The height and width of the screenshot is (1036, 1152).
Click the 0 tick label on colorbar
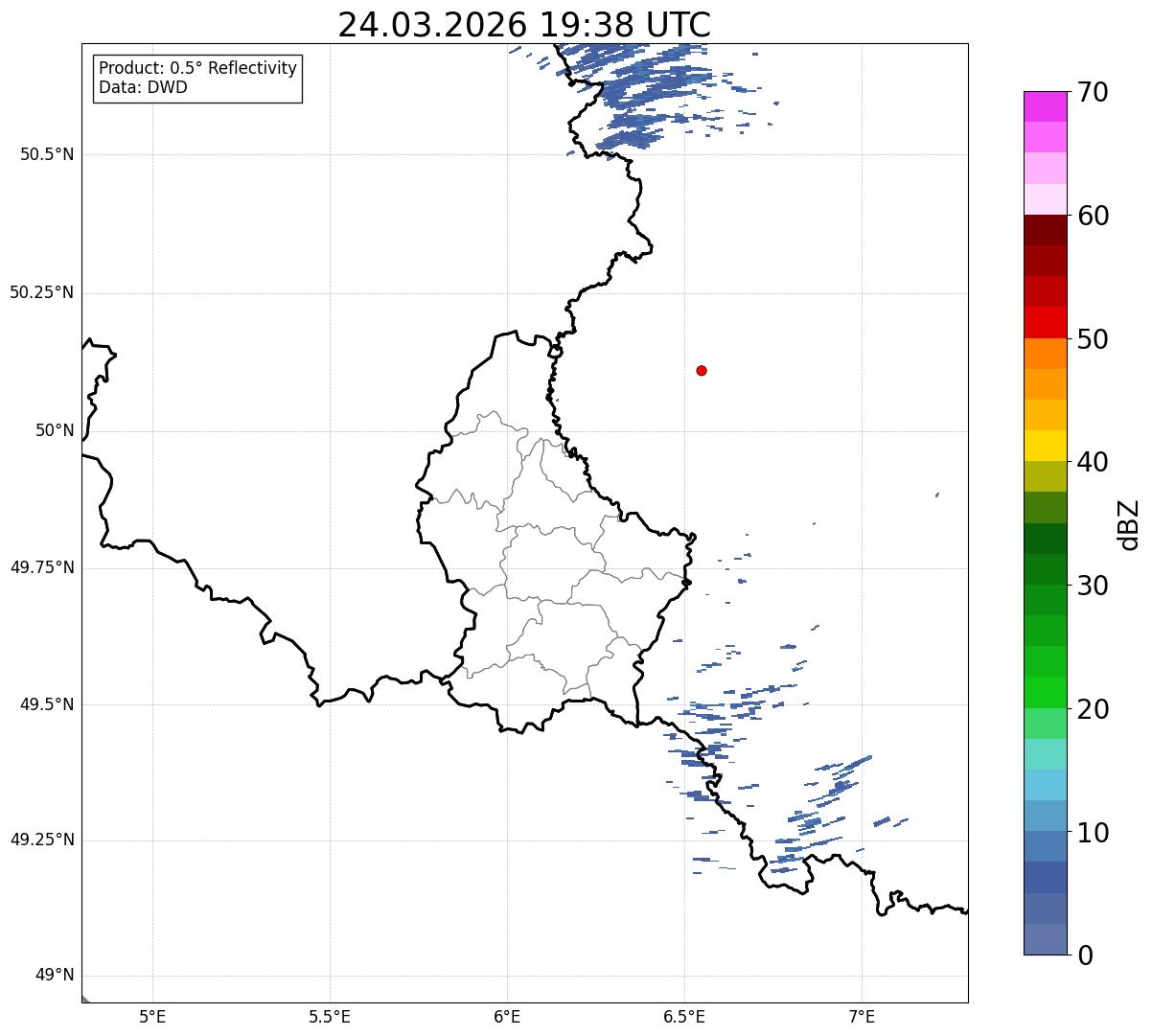1084,955
